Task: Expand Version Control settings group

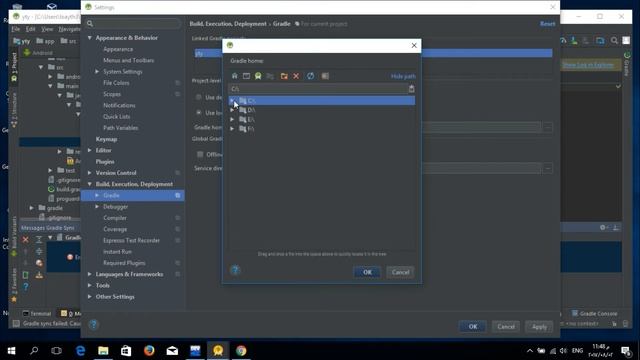Action: 90,173
